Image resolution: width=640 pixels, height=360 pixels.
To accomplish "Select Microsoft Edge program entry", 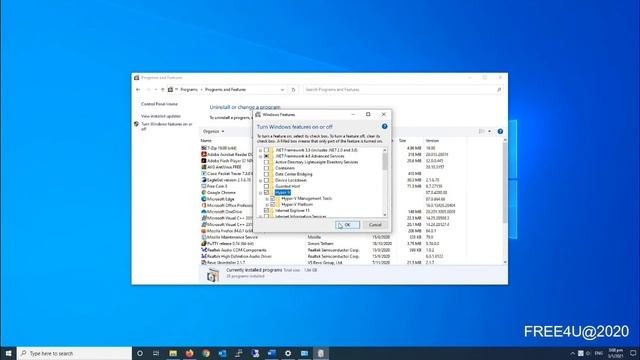I will (218, 199).
